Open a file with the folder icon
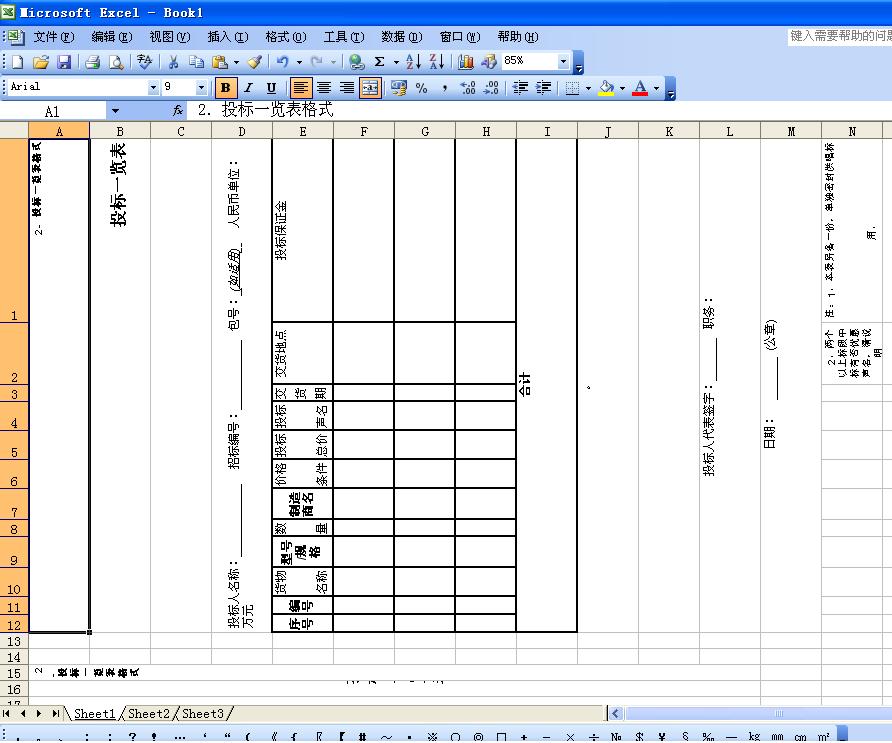 (40, 61)
